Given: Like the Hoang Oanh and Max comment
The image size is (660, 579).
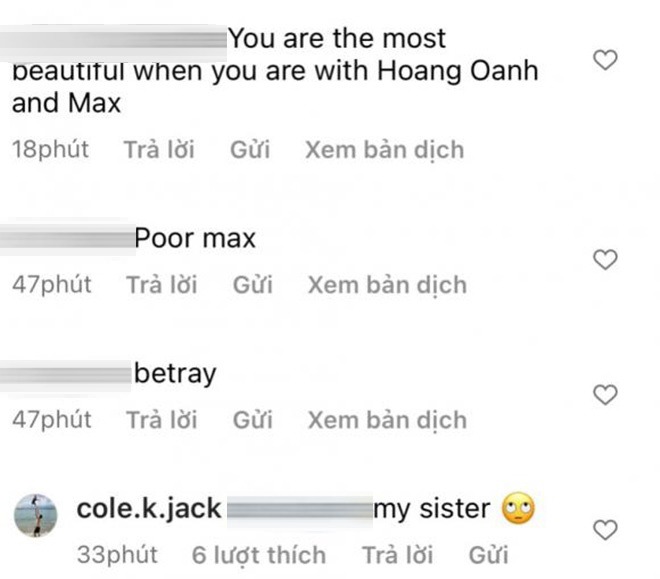Looking at the screenshot, I should (x=605, y=62).
